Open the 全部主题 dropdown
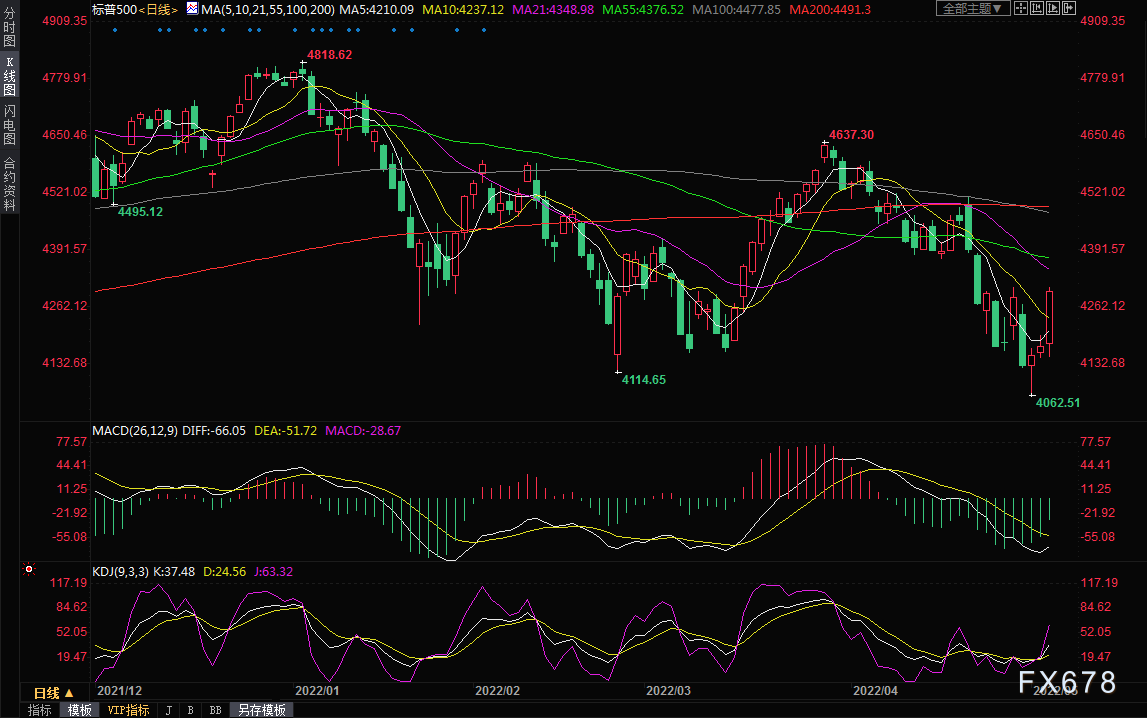The height and width of the screenshot is (718, 1147). [x=973, y=9]
